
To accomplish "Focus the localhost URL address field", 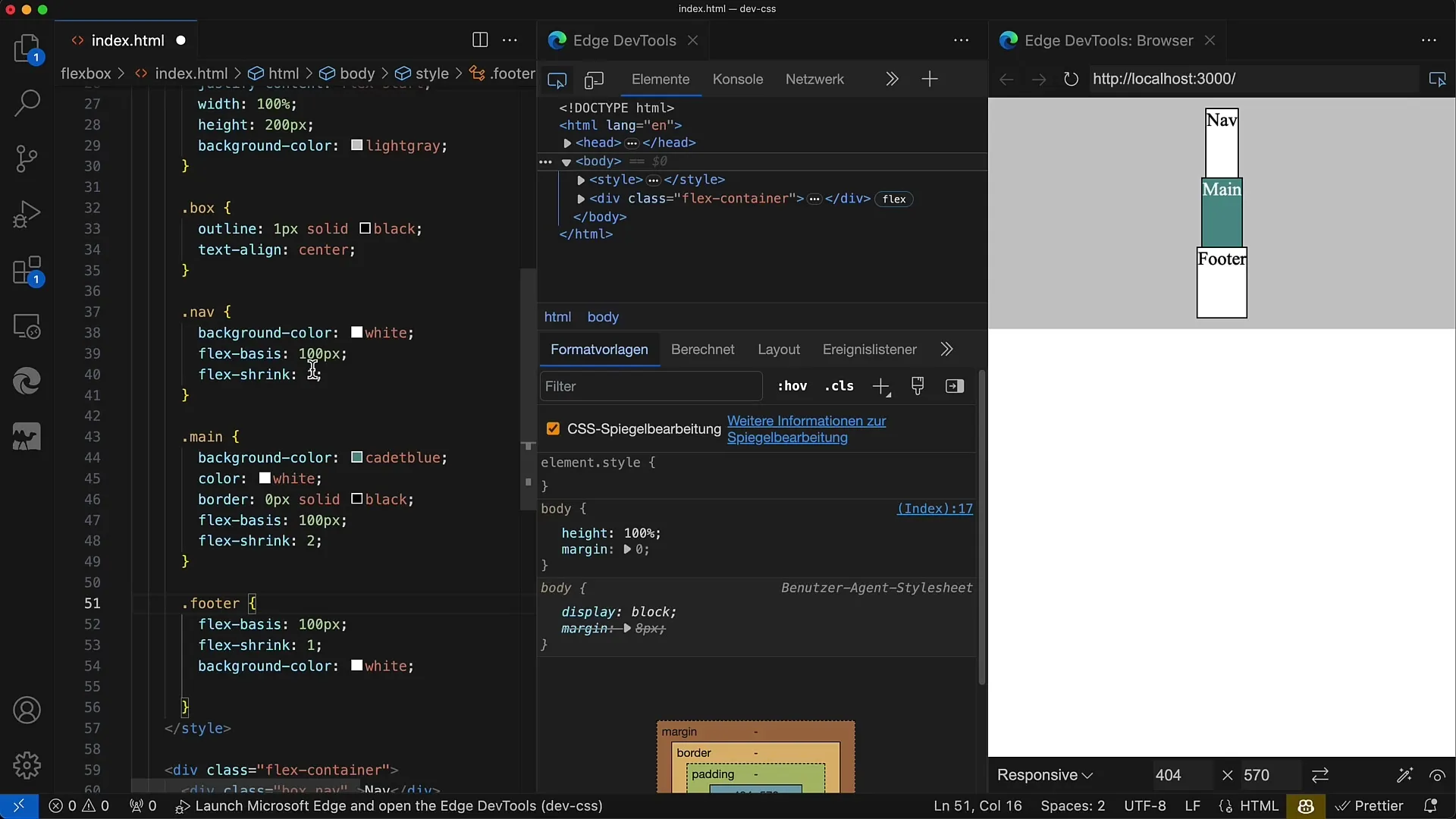I will coord(1254,79).
